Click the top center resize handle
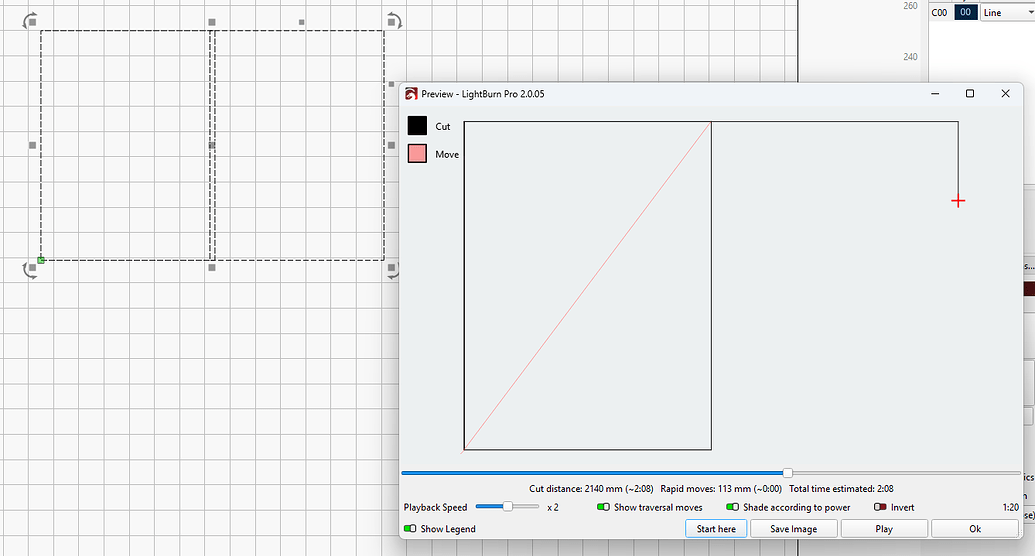Viewport: 1035px width, 556px height. [x=212, y=22]
